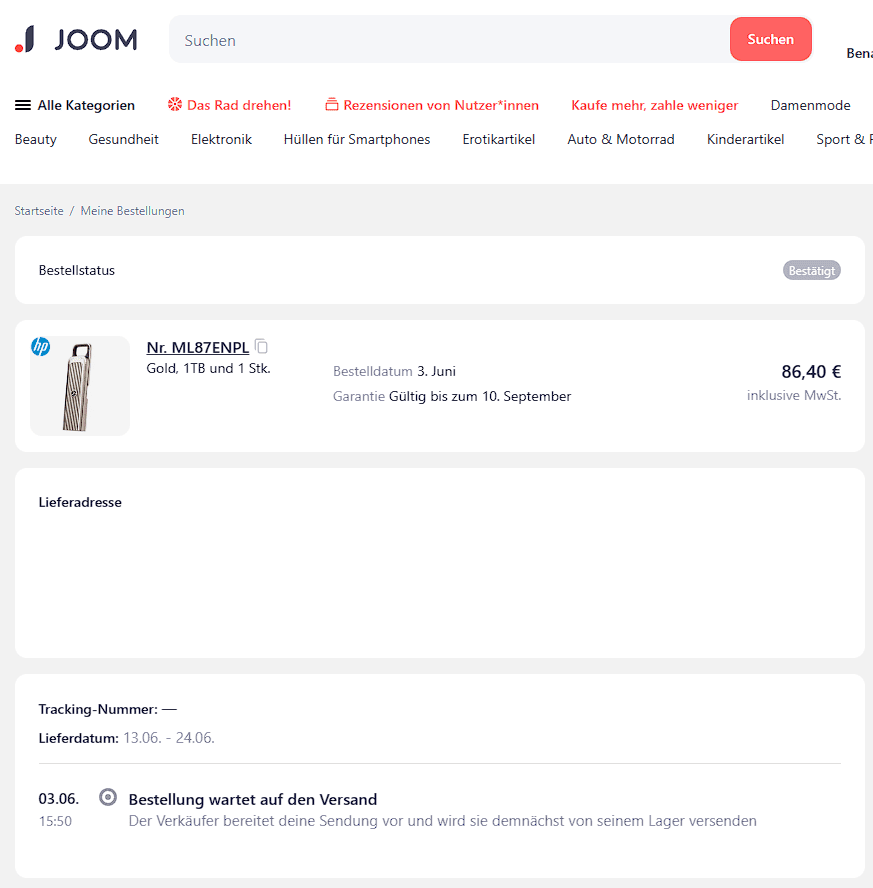This screenshot has width=873, height=888.
Task: Open the Alle Kategorien hamburger menu
Action: (75, 105)
